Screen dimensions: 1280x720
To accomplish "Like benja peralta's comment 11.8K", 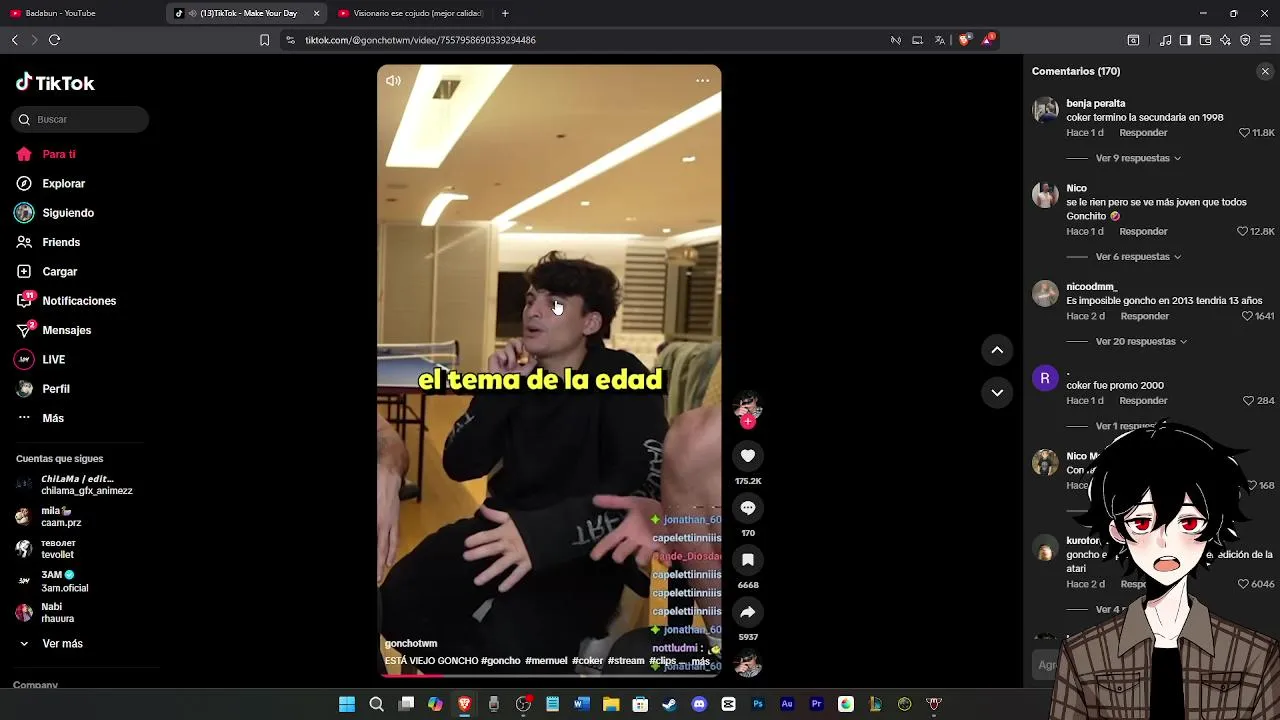I will click(x=1245, y=133).
